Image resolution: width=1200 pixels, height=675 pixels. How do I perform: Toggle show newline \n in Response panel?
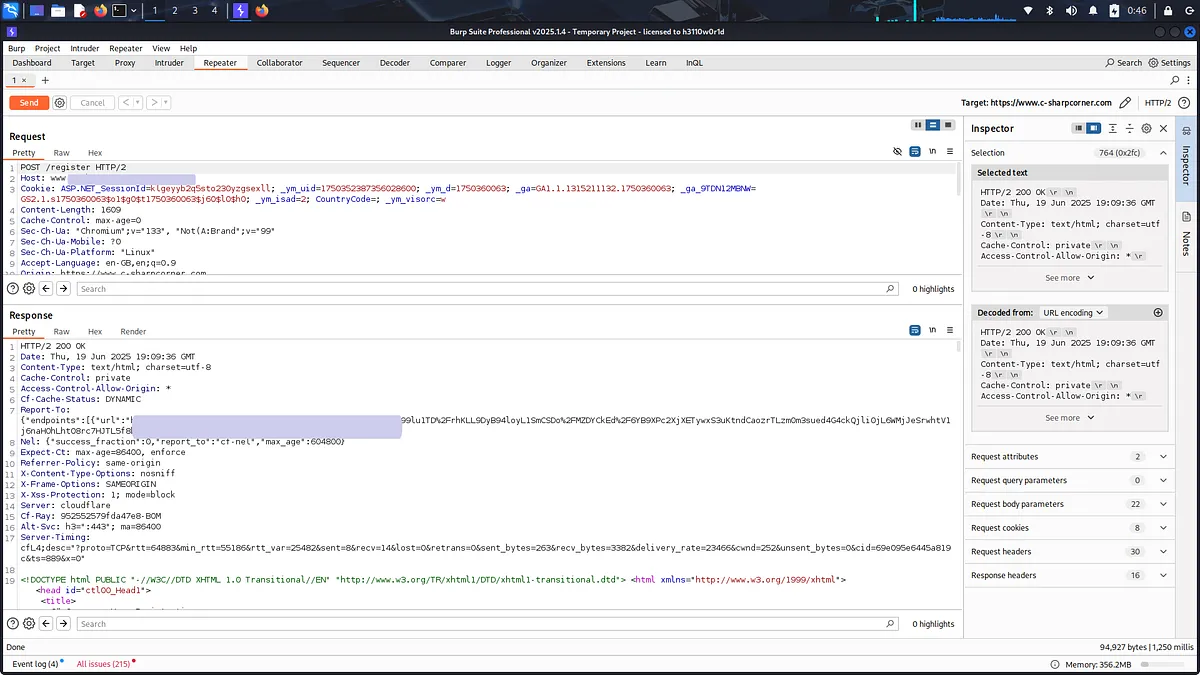click(932, 330)
